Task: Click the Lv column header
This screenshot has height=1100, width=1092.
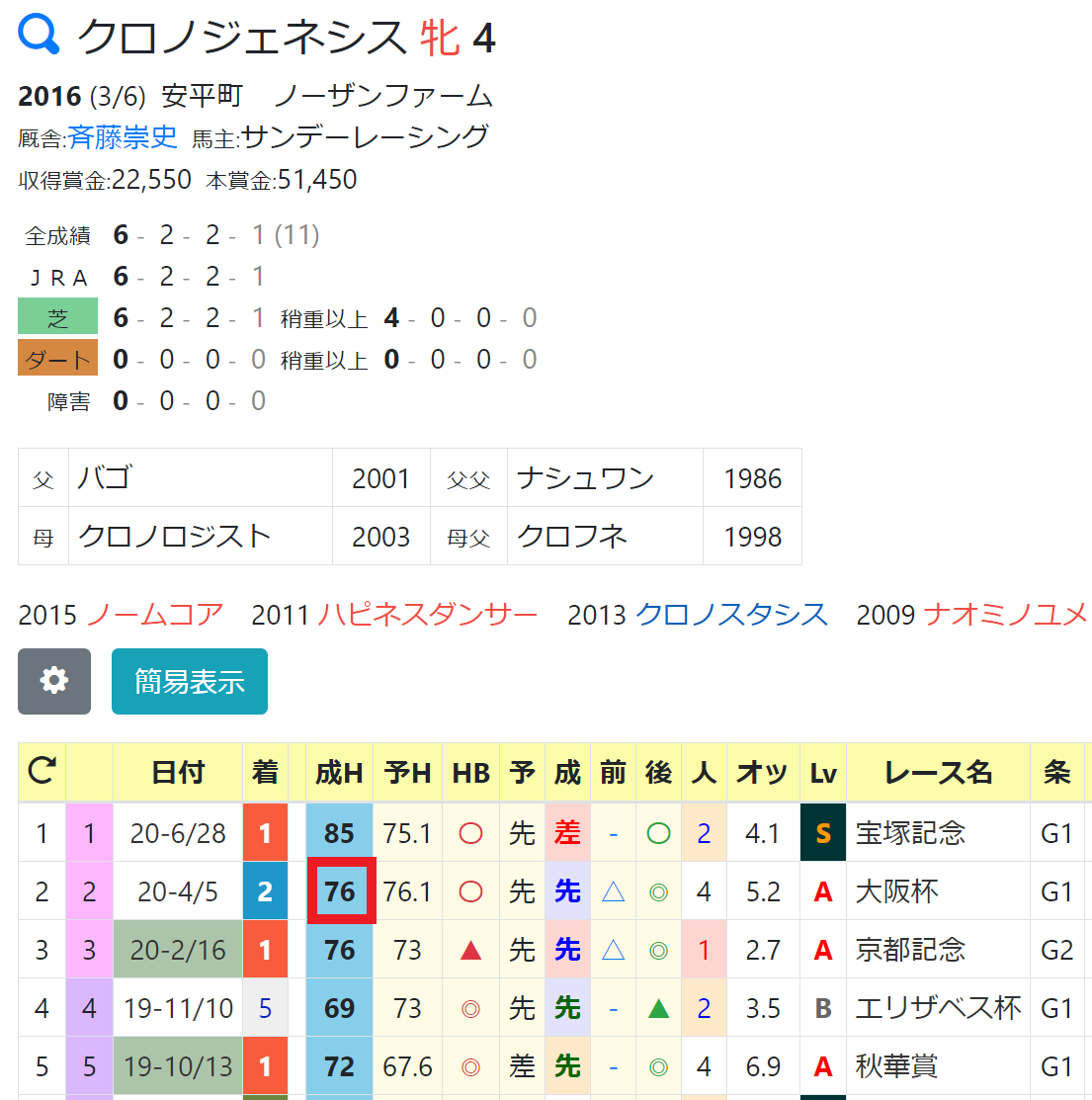Action: [822, 773]
